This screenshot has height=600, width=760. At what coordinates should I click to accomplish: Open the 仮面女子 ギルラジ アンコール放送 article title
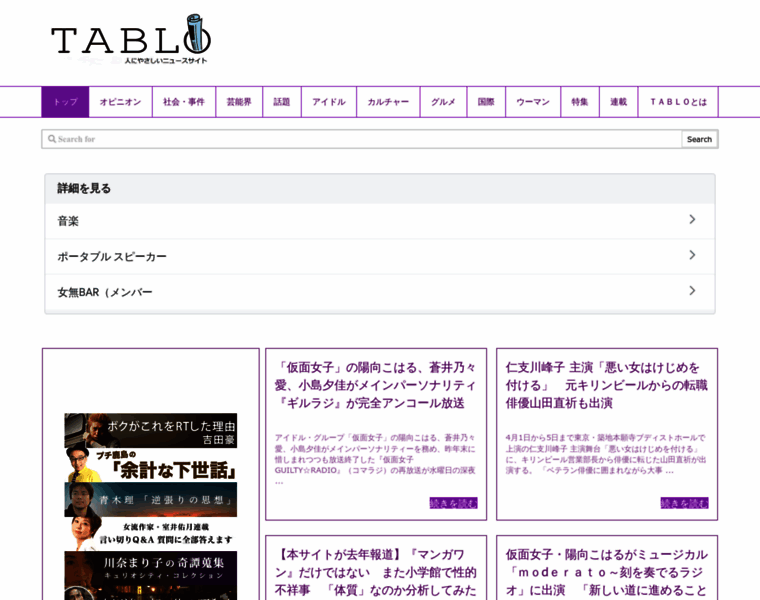(x=376, y=385)
